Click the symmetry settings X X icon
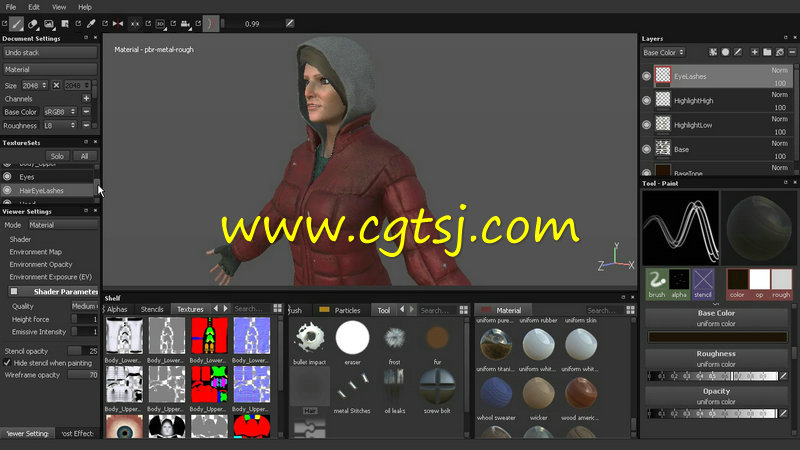Image resolution: width=800 pixels, height=450 pixels. 135,23
